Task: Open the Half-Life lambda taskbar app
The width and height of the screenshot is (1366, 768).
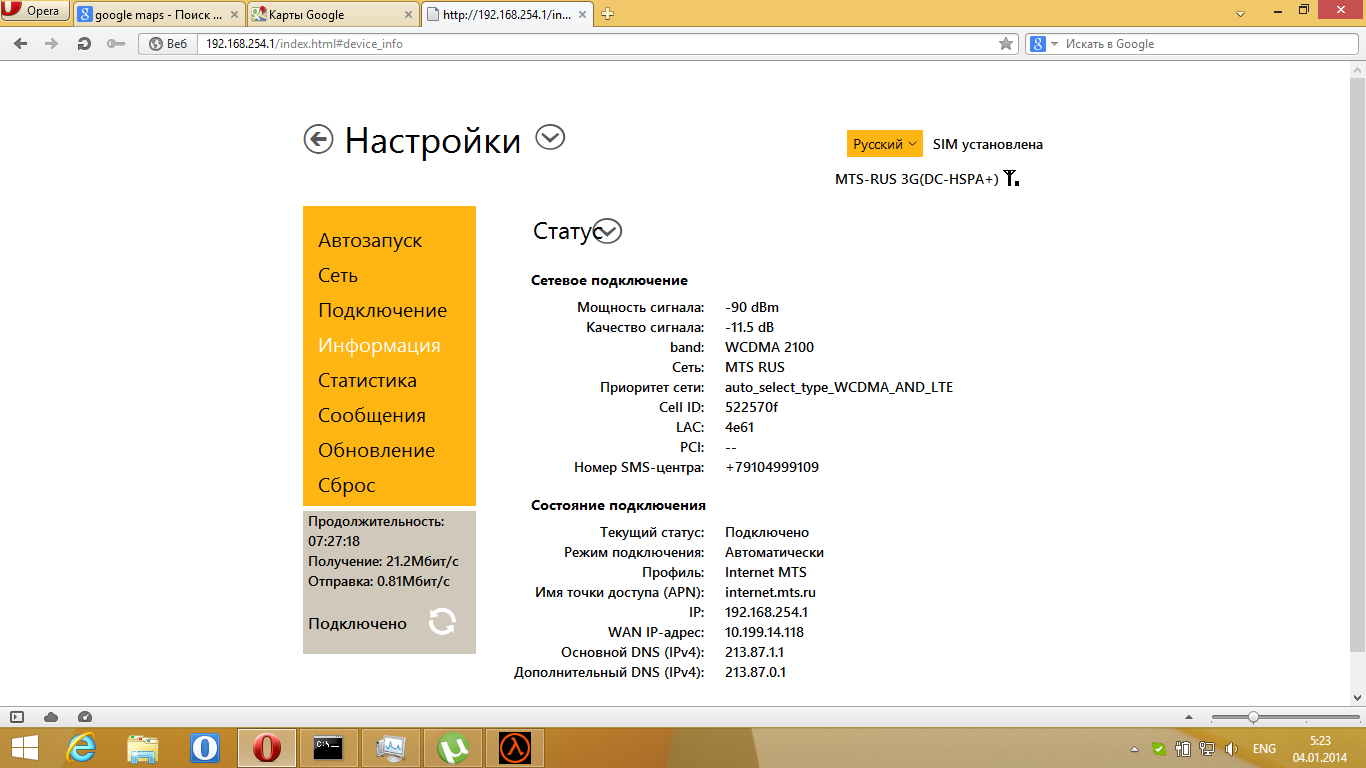Action: 515,748
